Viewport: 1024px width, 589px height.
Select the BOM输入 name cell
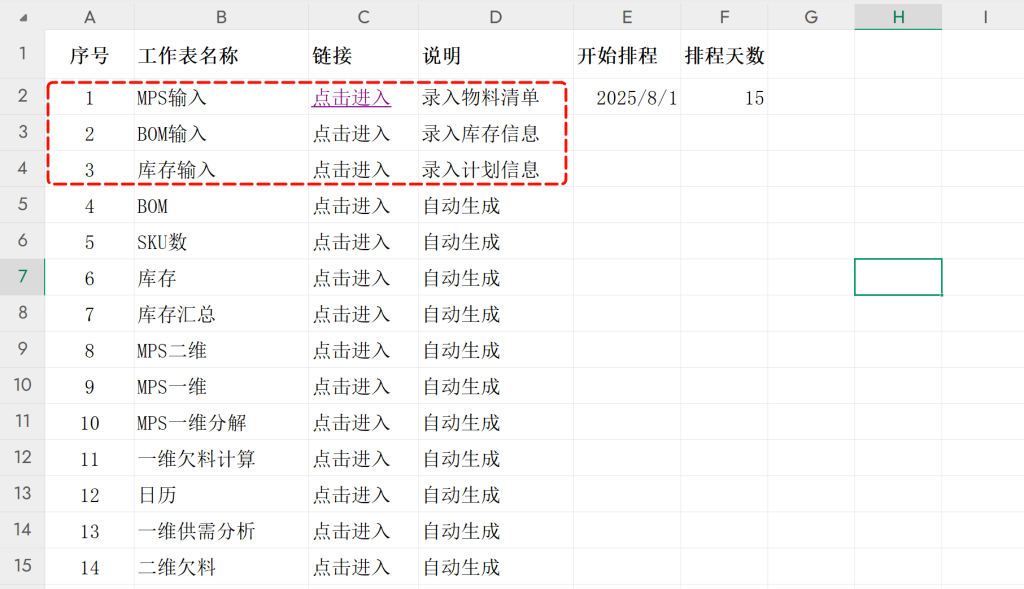tap(221, 133)
